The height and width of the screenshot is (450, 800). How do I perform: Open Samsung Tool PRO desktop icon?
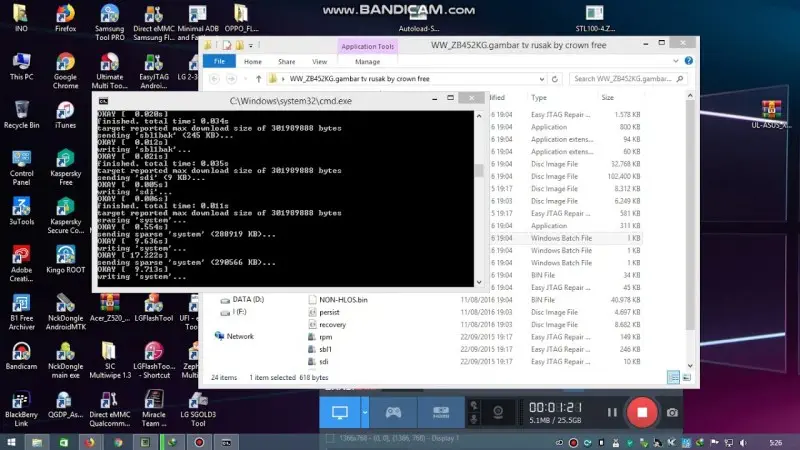point(109,22)
